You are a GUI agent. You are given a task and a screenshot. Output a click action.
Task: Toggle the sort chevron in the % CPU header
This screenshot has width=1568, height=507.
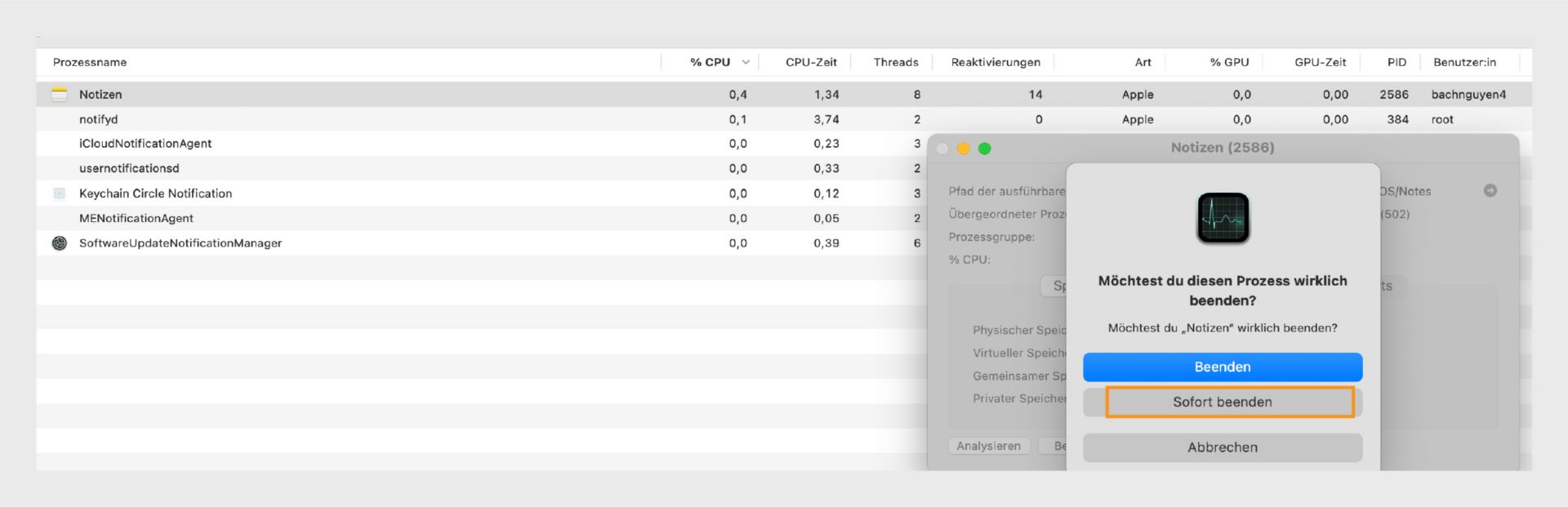746,62
